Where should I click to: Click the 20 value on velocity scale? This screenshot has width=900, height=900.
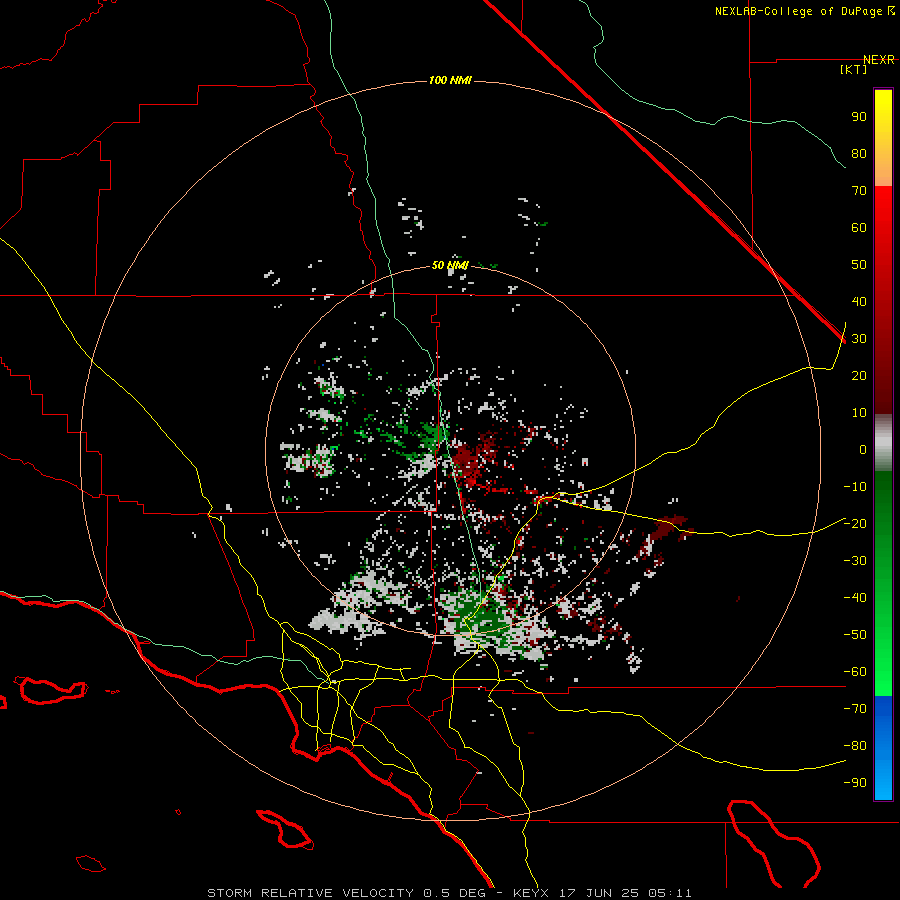859,375
